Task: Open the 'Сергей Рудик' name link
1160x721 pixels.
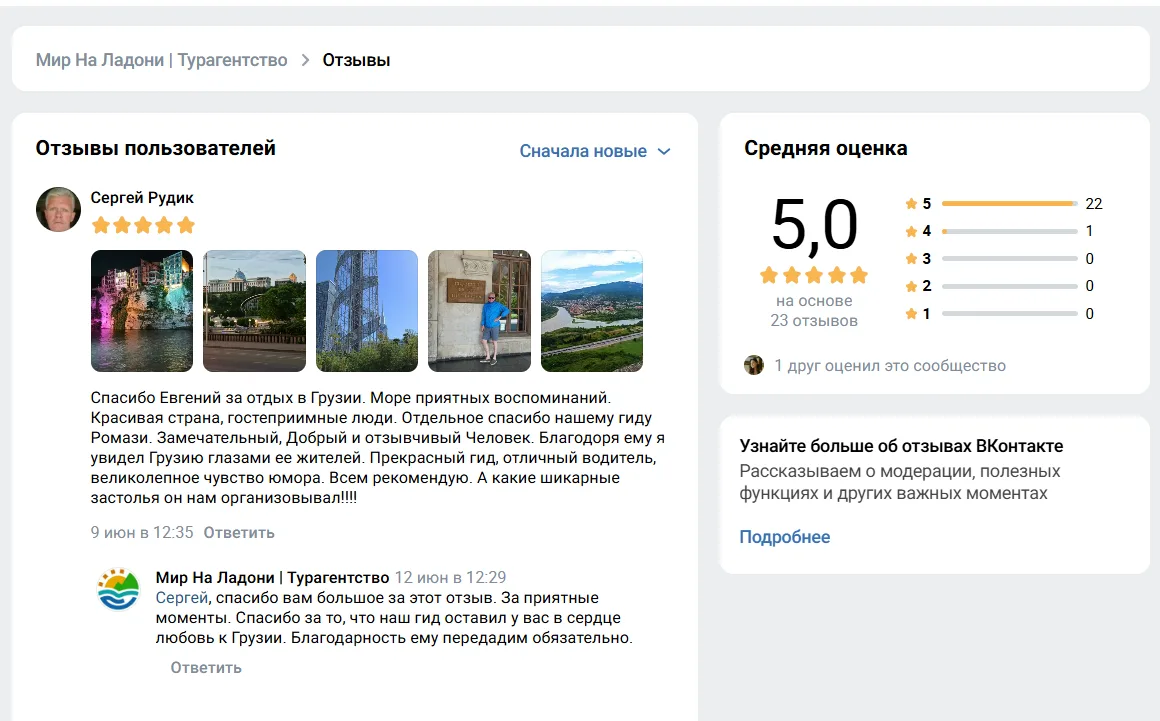Action: (142, 197)
